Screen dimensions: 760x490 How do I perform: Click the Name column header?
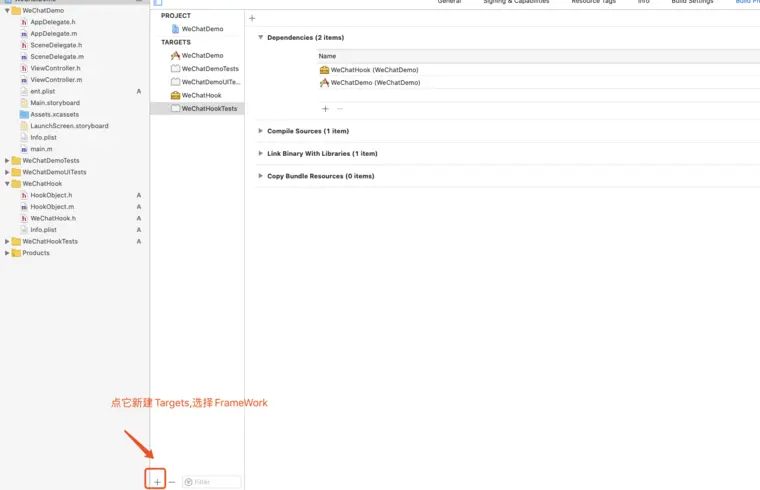point(327,56)
